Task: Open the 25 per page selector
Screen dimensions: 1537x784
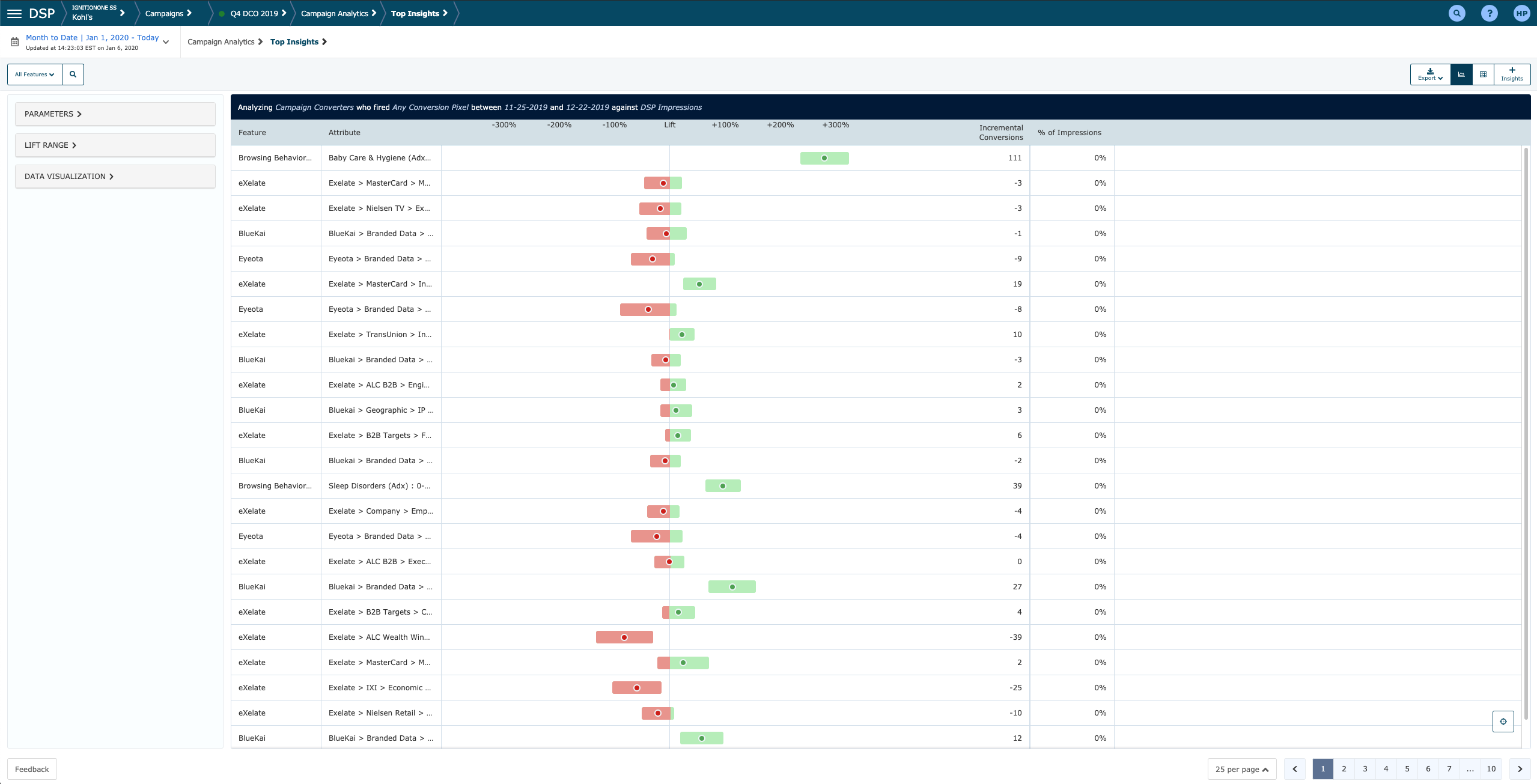Action: [1241, 770]
